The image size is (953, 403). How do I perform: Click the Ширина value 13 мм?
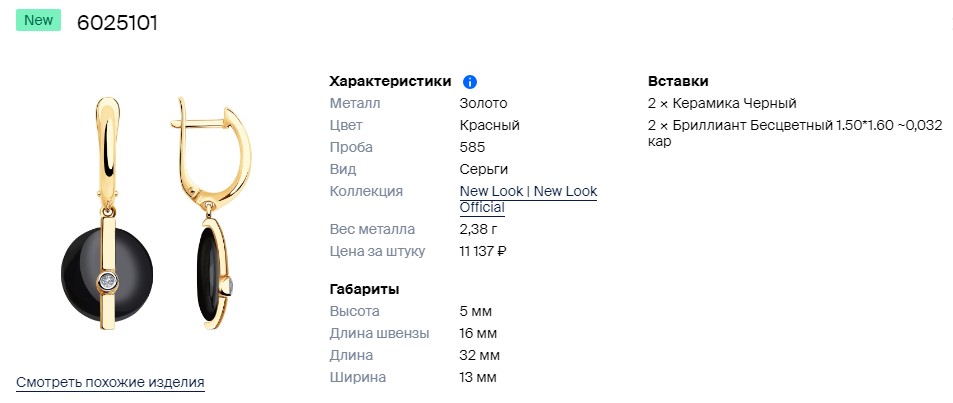click(x=478, y=377)
